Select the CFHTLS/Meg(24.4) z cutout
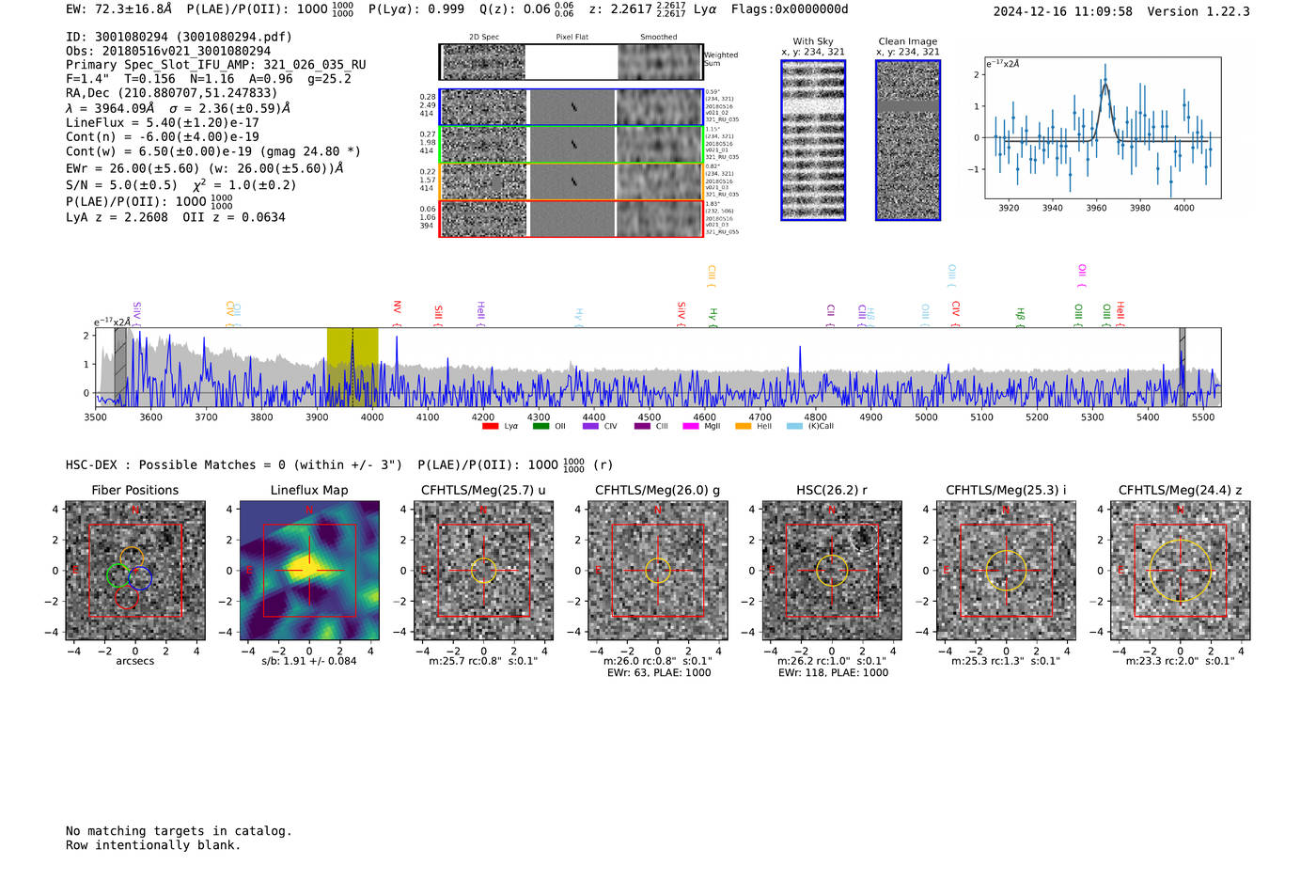Screen dimensions: 1316x896 tap(1180, 571)
